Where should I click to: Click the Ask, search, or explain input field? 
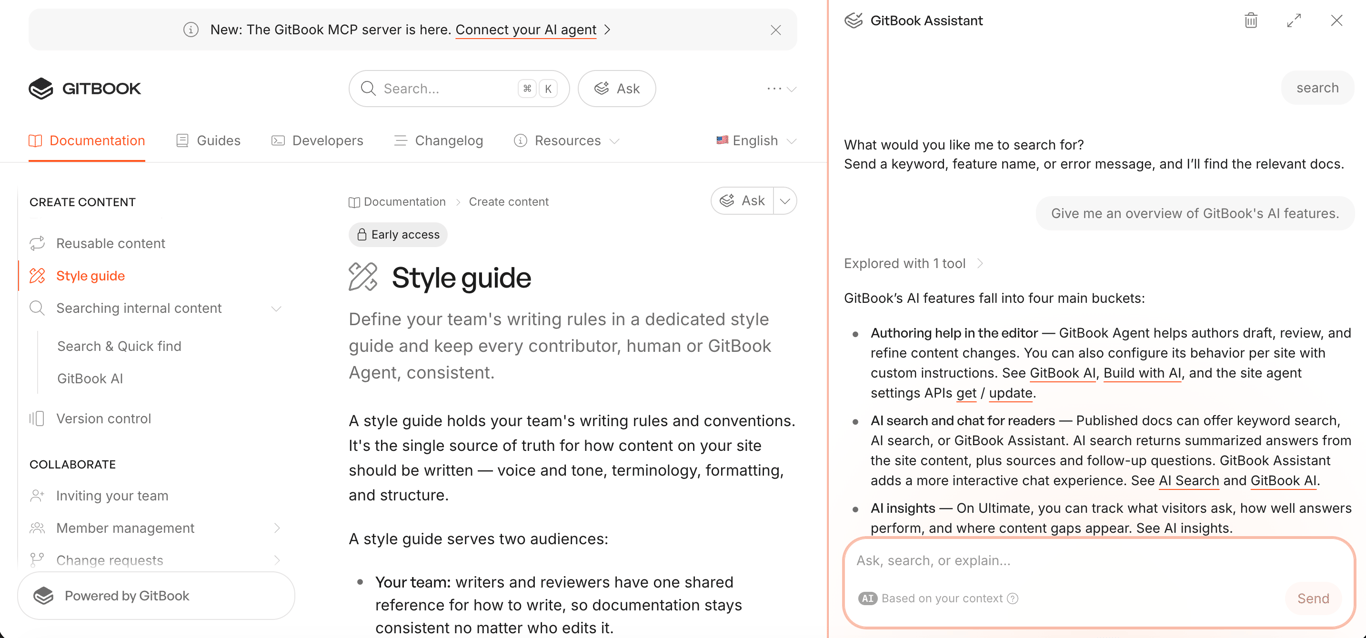point(1099,561)
